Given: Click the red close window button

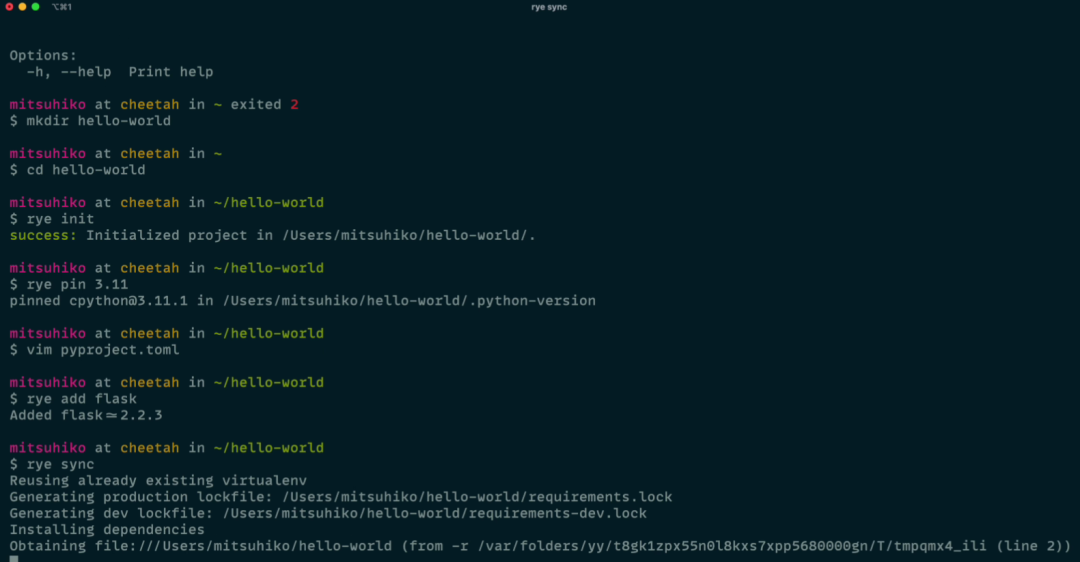Looking at the screenshot, I should click(x=9, y=7).
